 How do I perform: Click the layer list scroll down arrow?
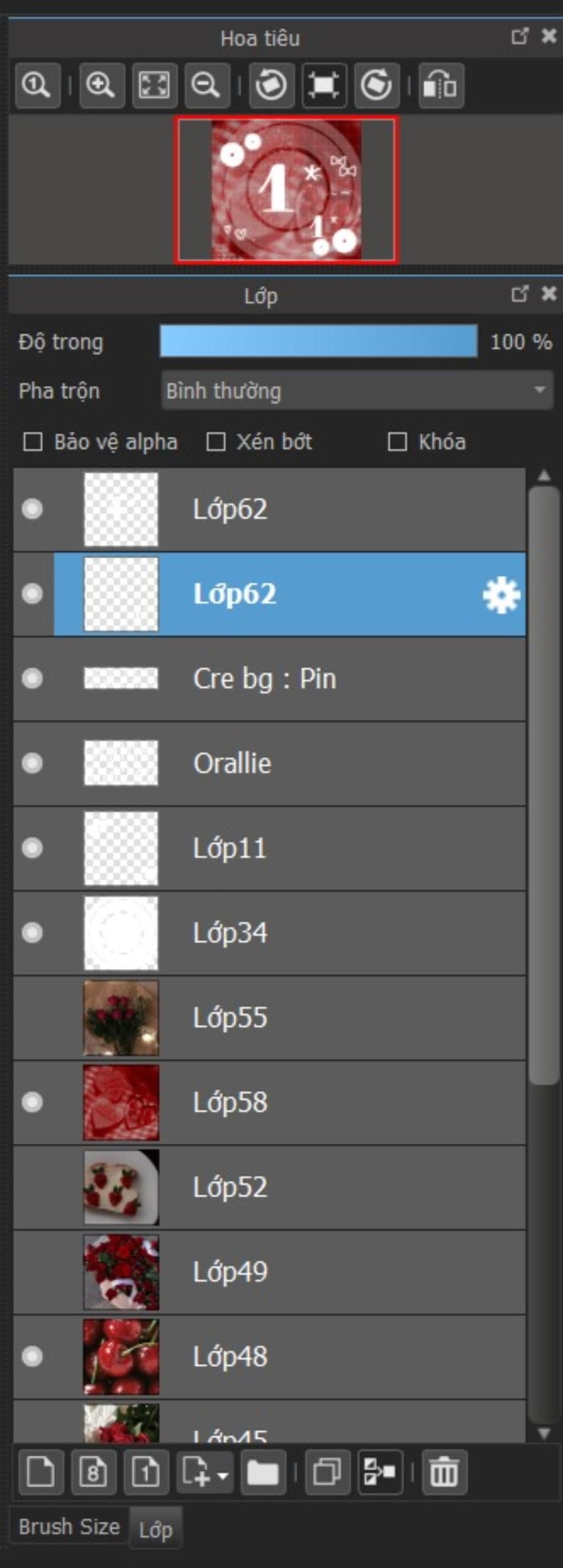click(544, 1433)
